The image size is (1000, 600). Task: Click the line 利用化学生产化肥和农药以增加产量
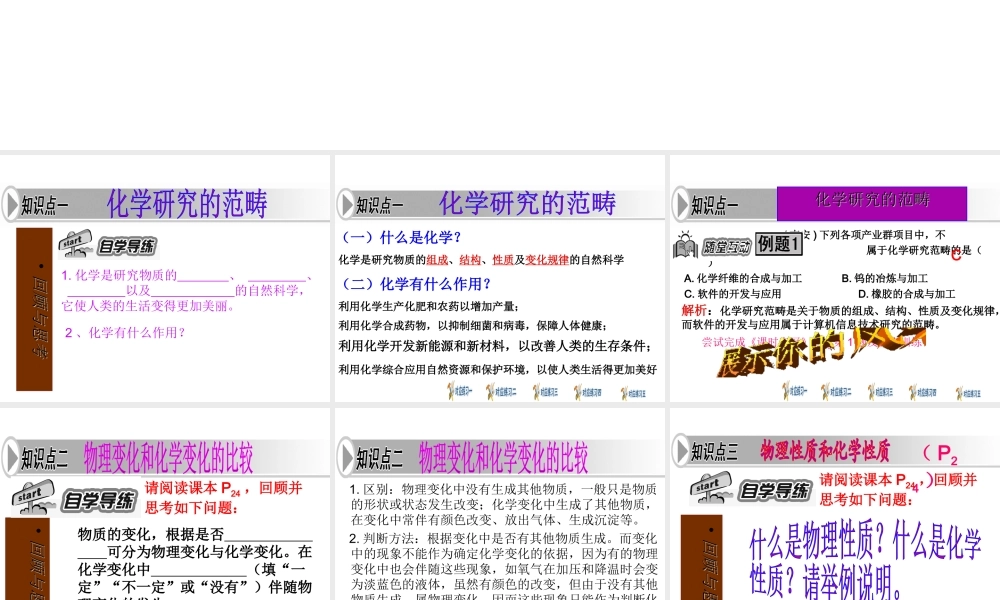(429, 306)
